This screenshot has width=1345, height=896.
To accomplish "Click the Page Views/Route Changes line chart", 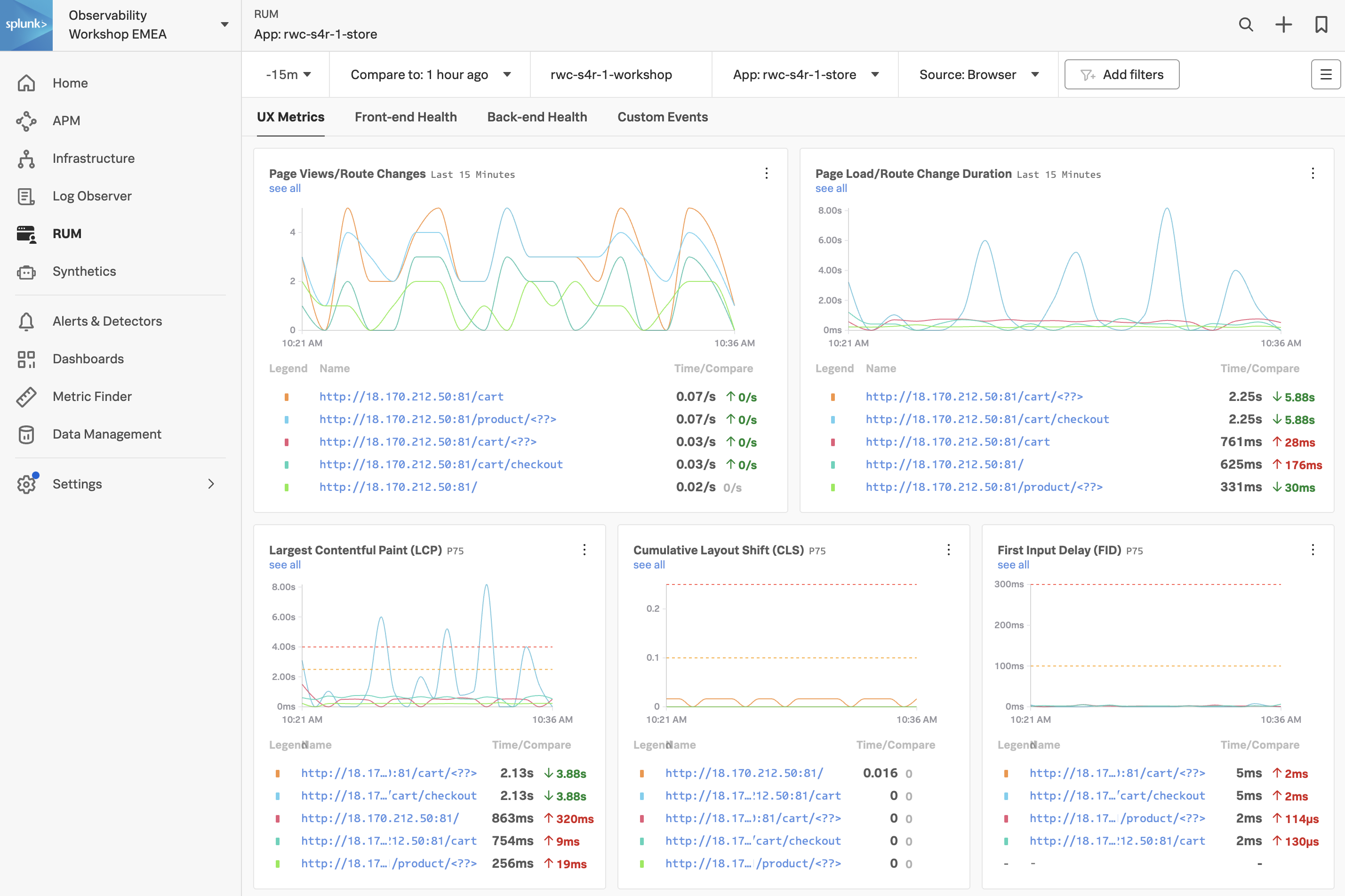I will point(518,269).
